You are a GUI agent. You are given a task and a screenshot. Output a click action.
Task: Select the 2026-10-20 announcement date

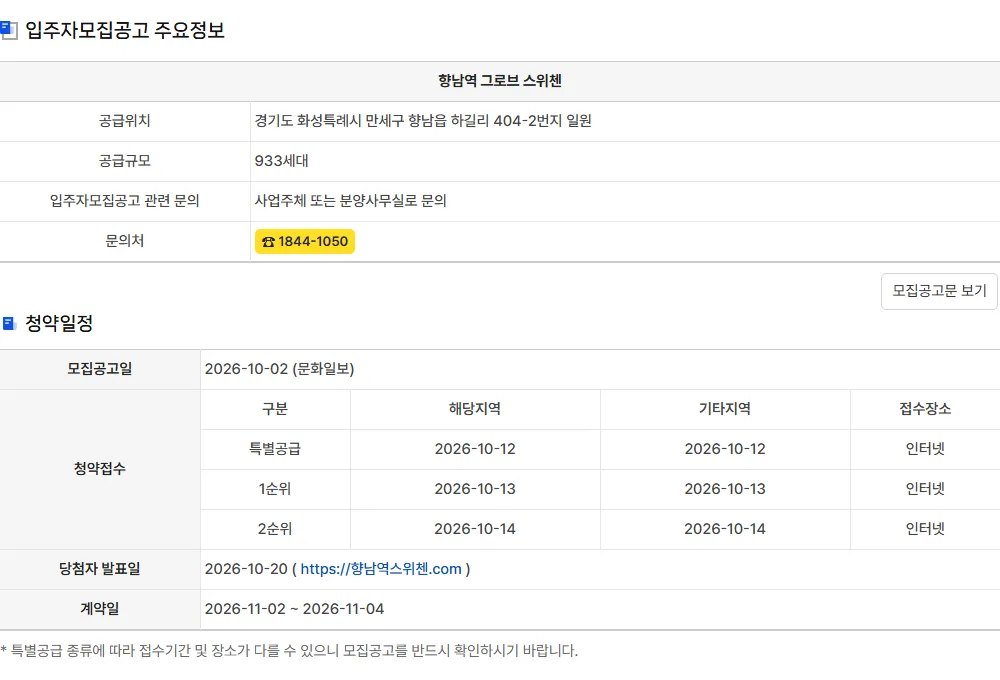pos(246,569)
